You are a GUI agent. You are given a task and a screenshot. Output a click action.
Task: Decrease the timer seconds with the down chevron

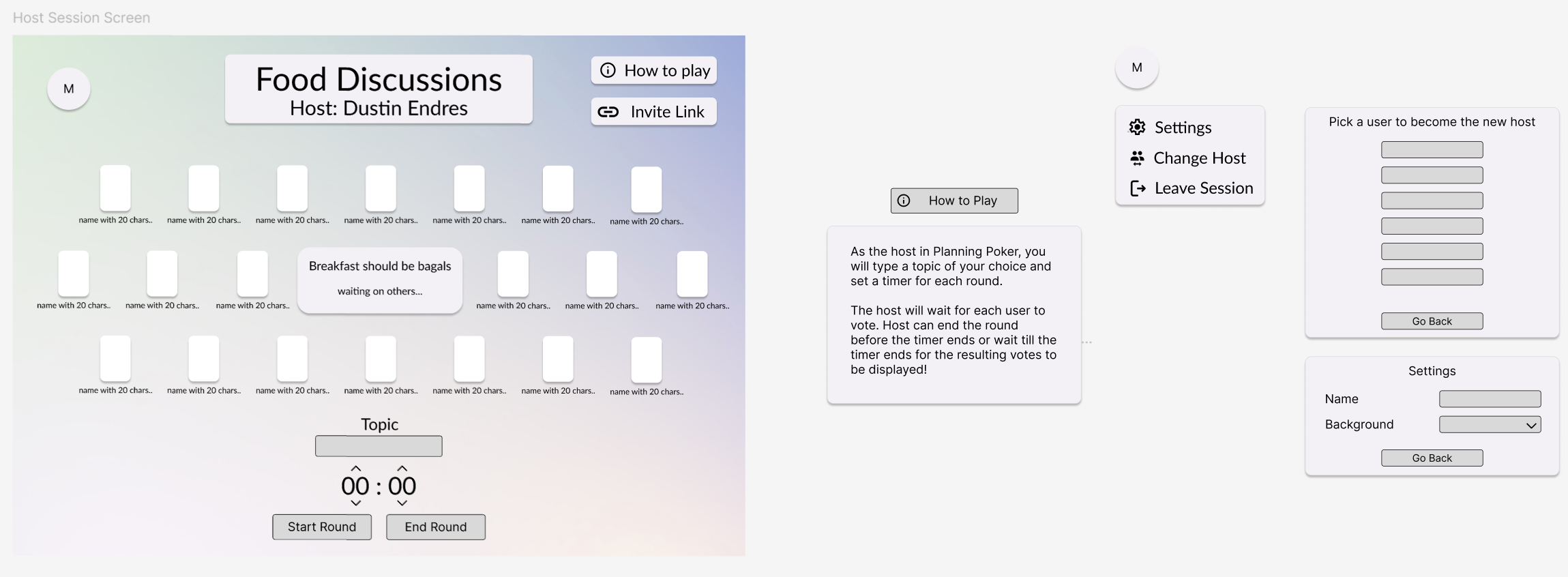pyautogui.click(x=402, y=503)
